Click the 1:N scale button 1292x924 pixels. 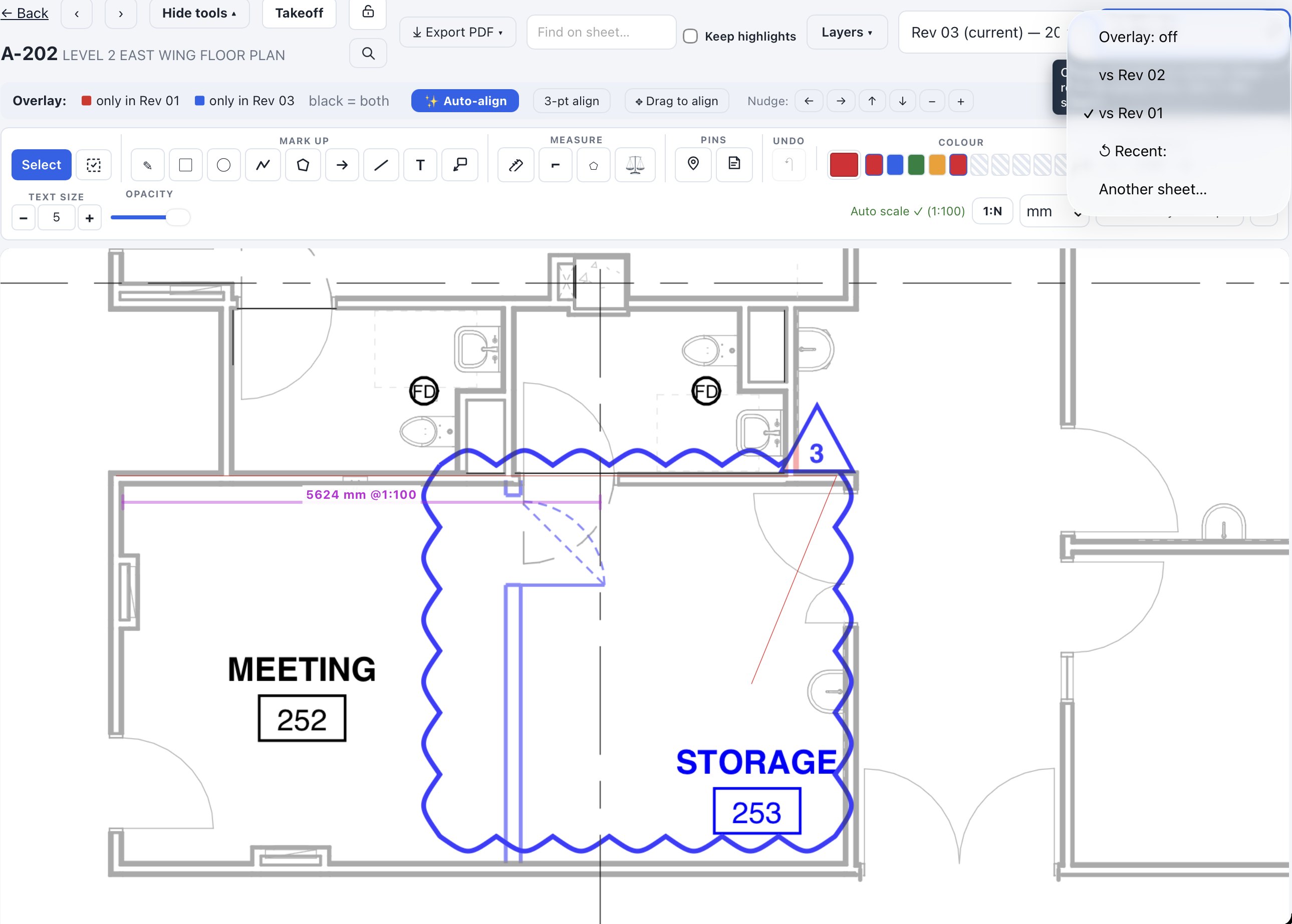click(992, 212)
